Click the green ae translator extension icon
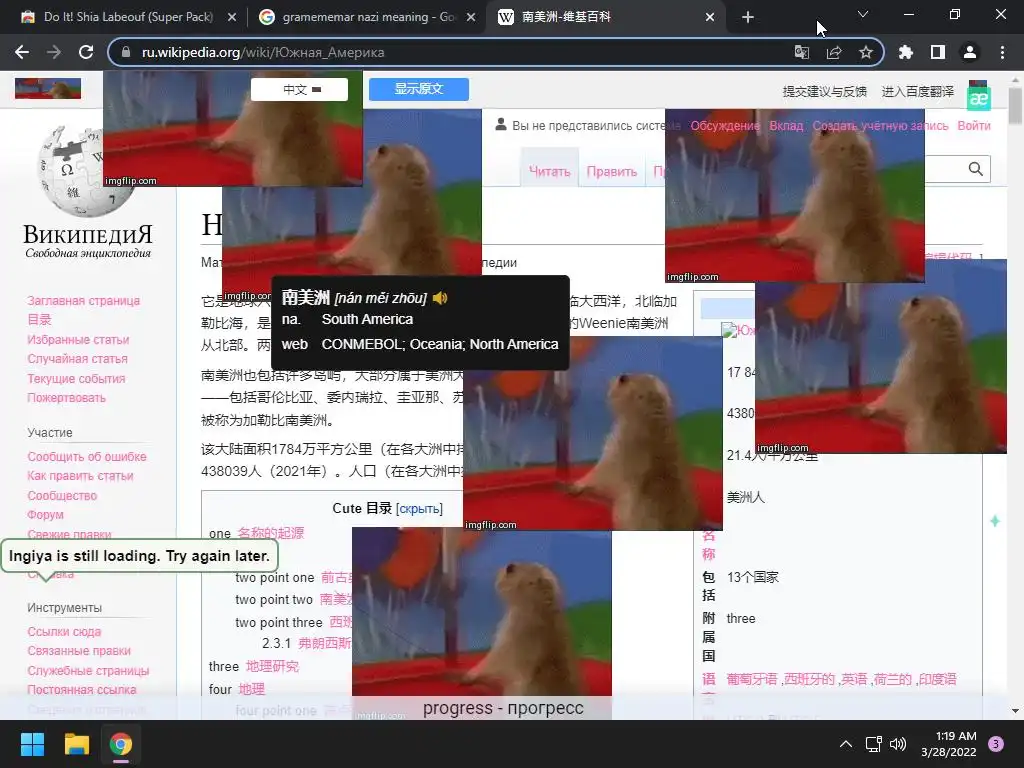Screen dimensions: 1024x768 pyautogui.click(x=978, y=99)
